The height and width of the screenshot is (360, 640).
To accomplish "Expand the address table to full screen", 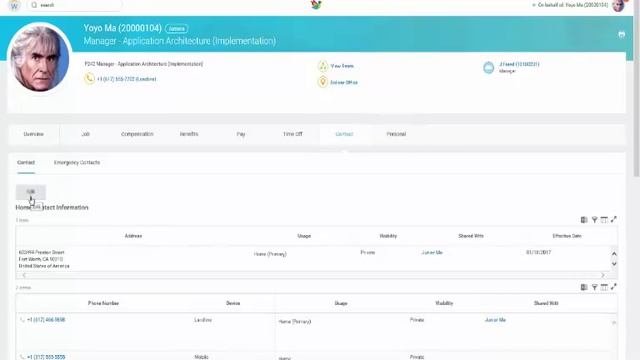I will click(613, 220).
